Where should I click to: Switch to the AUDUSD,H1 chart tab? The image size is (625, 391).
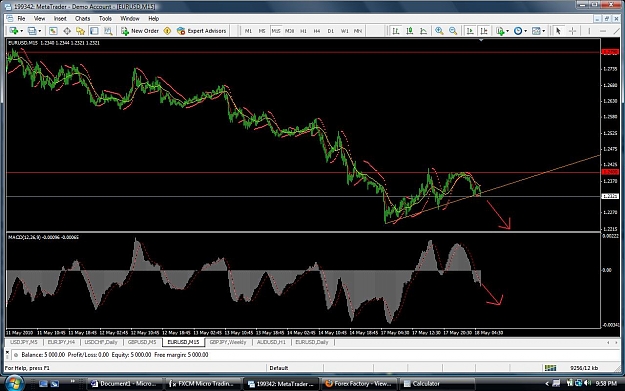point(271,342)
